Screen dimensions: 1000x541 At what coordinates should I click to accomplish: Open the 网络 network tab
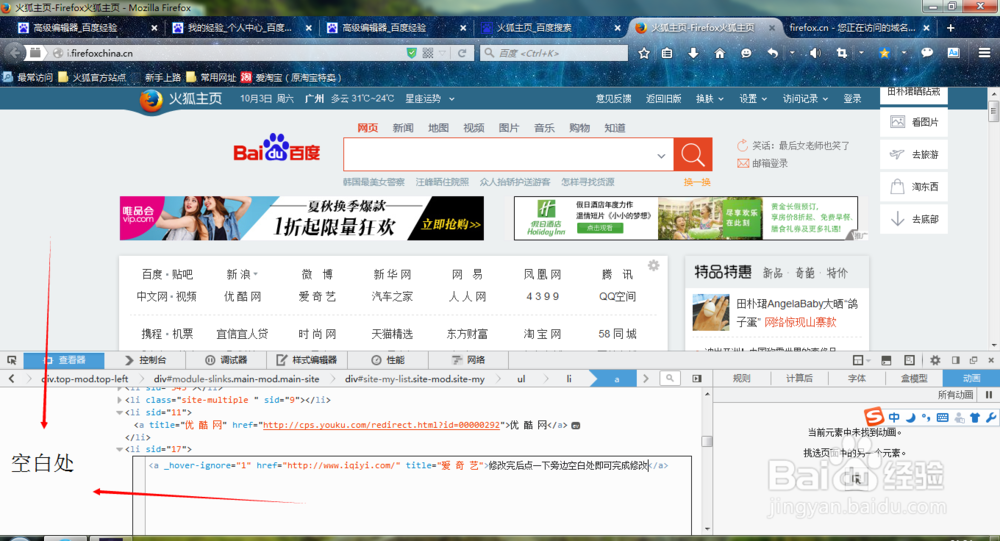tap(468, 360)
